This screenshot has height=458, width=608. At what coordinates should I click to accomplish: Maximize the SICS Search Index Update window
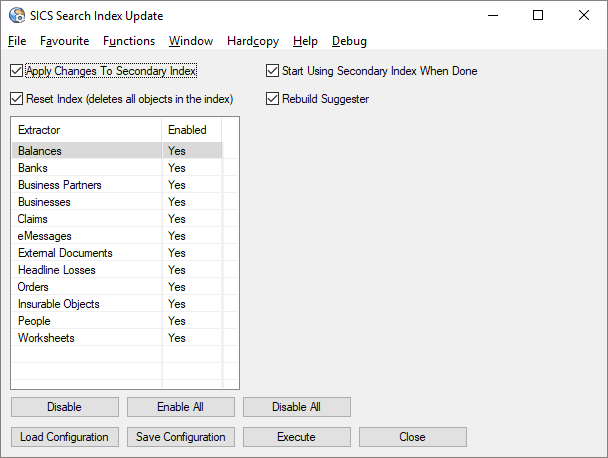pos(538,16)
